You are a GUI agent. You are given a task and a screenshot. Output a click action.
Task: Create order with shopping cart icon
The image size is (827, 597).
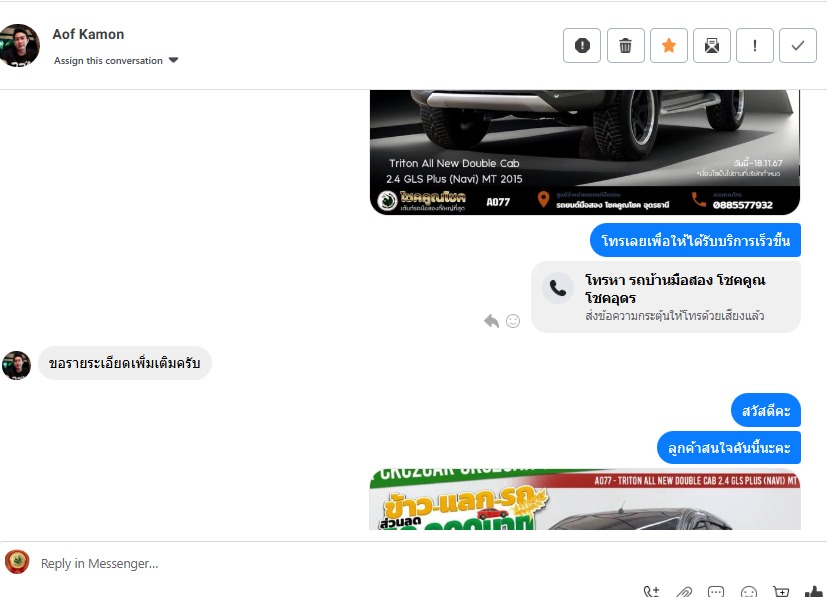pyautogui.click(x=781, y=592)
